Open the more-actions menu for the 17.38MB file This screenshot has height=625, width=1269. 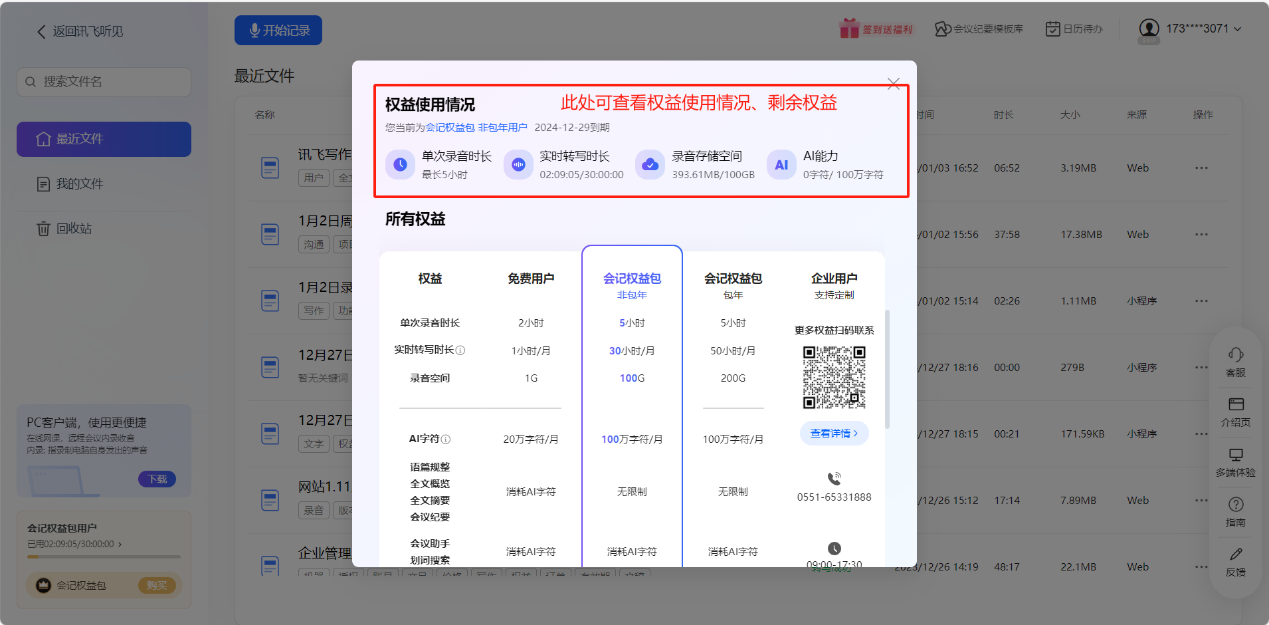[1201, 234]
